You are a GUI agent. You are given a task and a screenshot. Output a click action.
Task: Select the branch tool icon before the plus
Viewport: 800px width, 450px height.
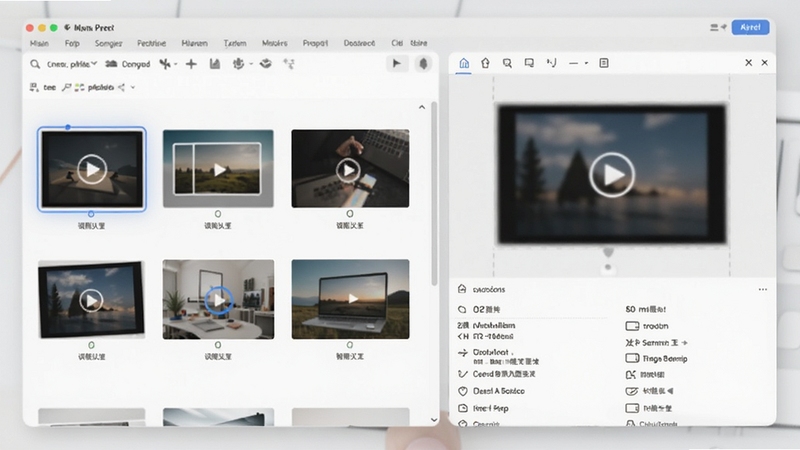165,64
